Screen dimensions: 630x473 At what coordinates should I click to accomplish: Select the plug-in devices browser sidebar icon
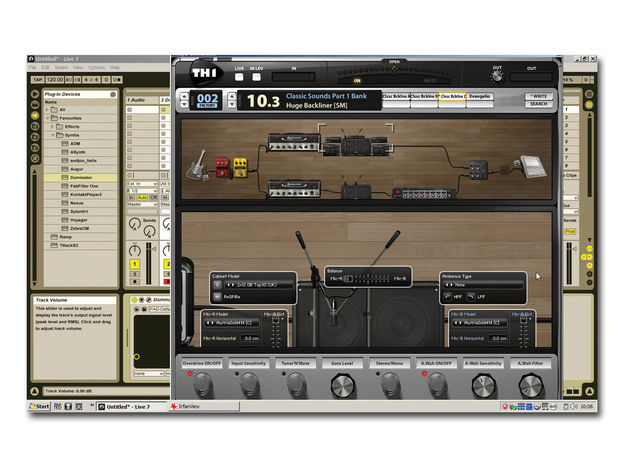pyautogui.click(x=35, y=115)
